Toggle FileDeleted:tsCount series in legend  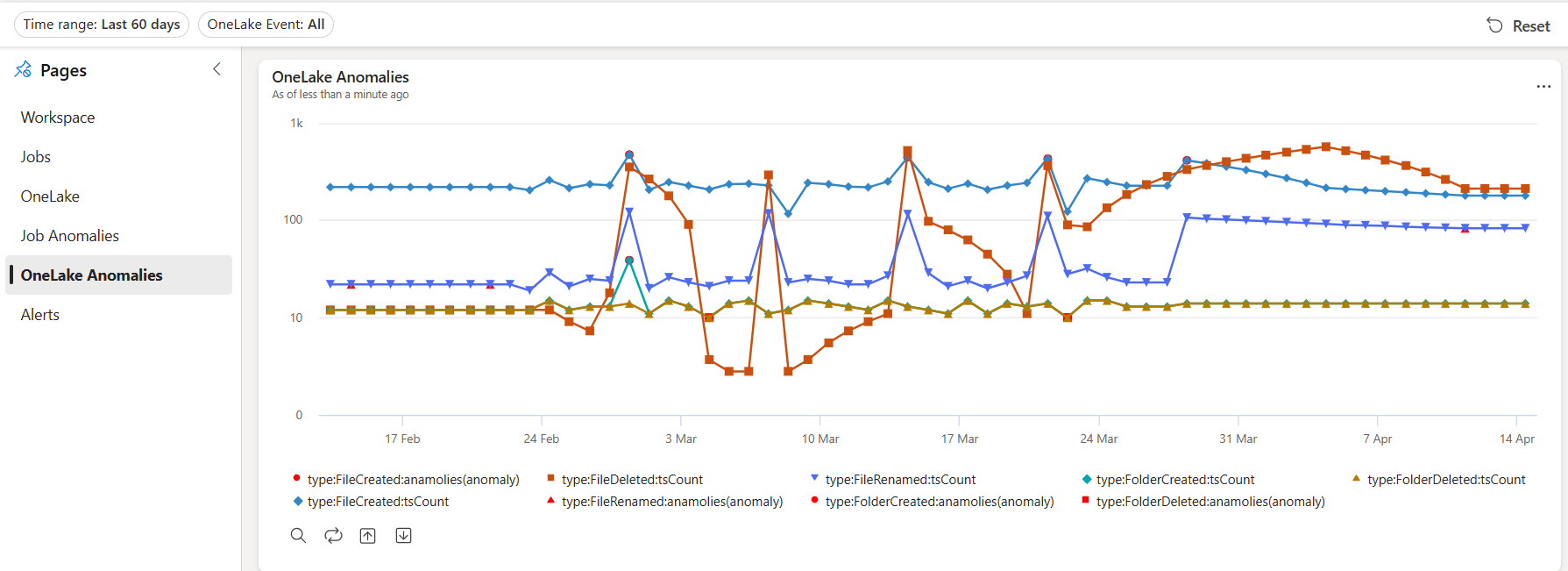(632, 480)
